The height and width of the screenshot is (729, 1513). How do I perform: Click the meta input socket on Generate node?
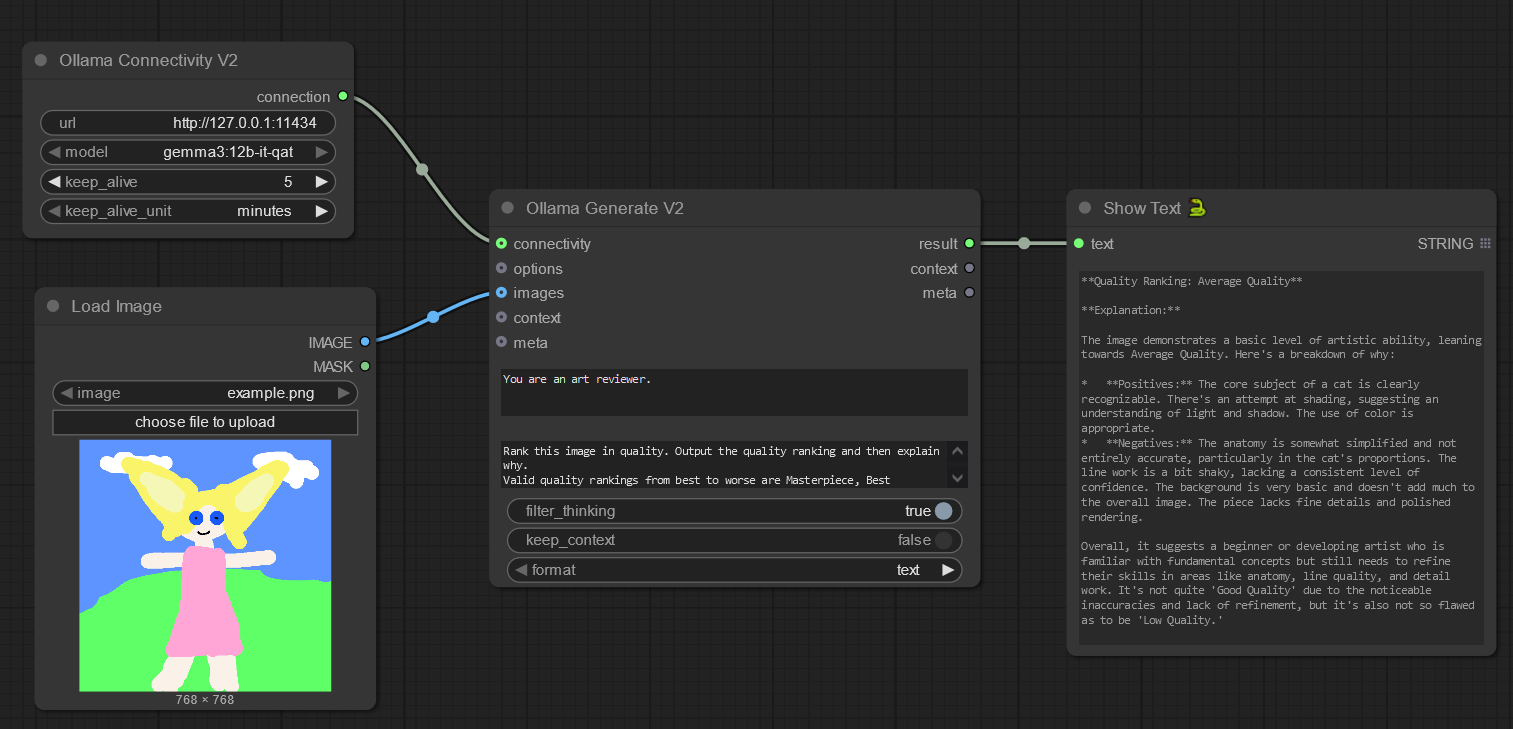tap(501, 342)
